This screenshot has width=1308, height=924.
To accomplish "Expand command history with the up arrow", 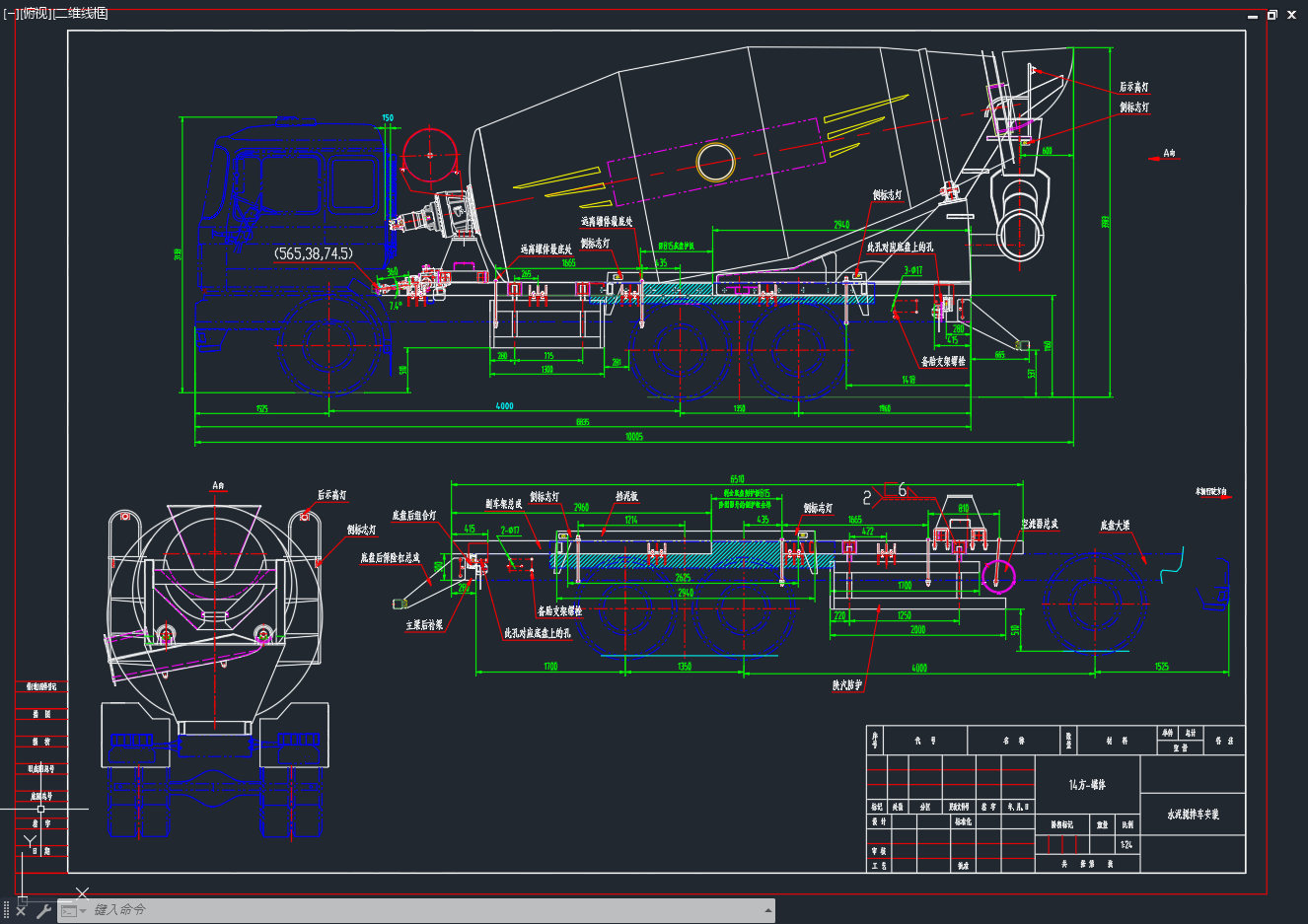I will tap(767, 910).
